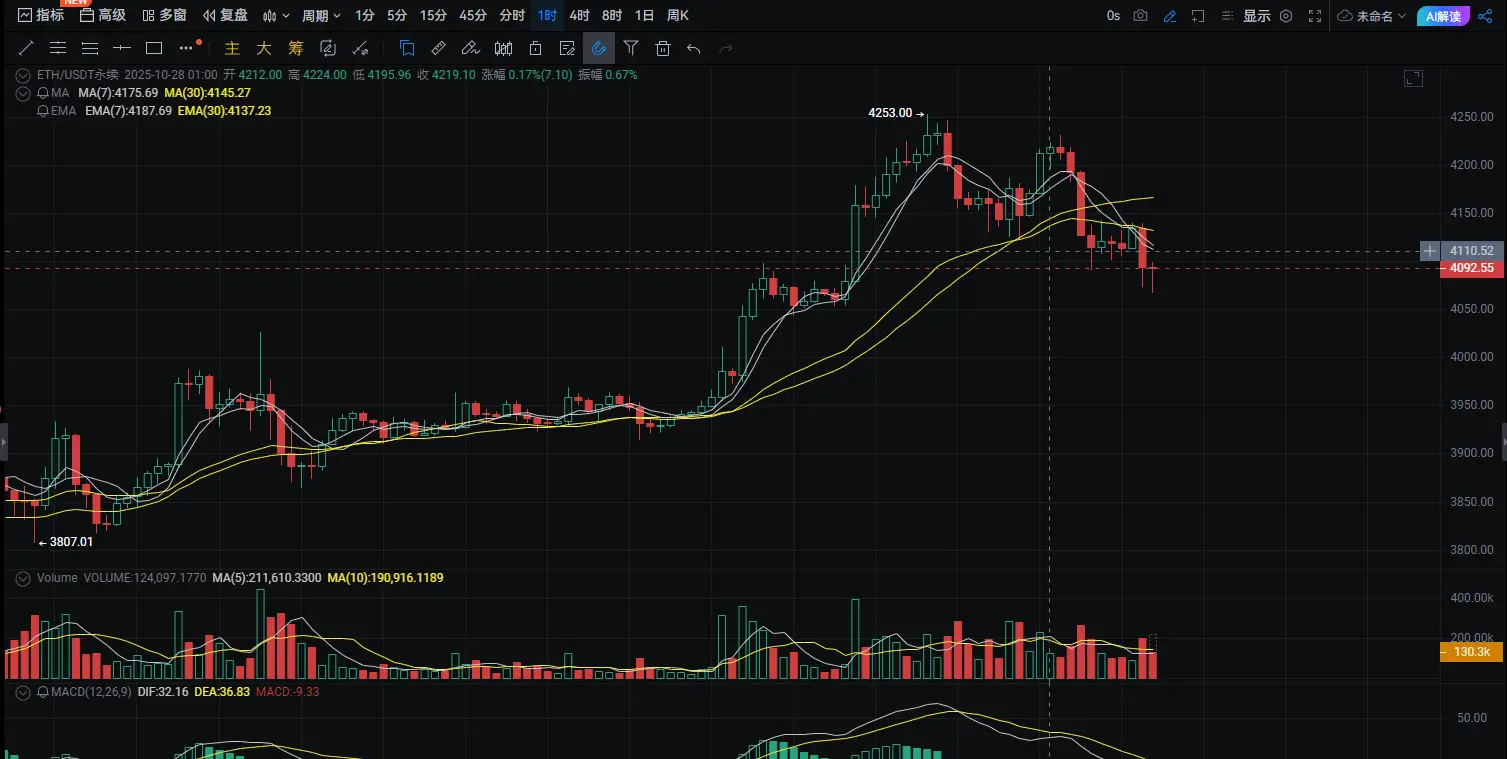Toggle the blue drawing pencil toolbar

tap(1169, 15)
